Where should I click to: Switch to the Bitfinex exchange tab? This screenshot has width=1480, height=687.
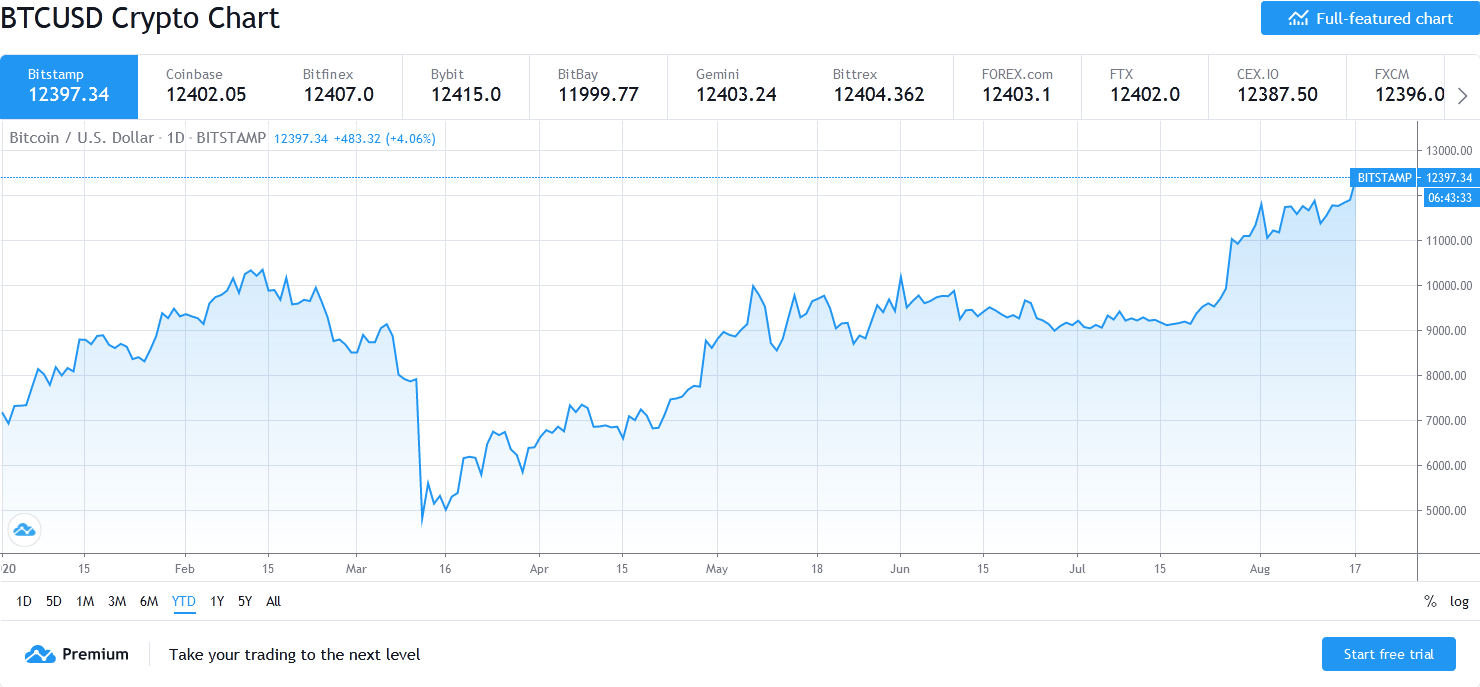tap(339, 86)
